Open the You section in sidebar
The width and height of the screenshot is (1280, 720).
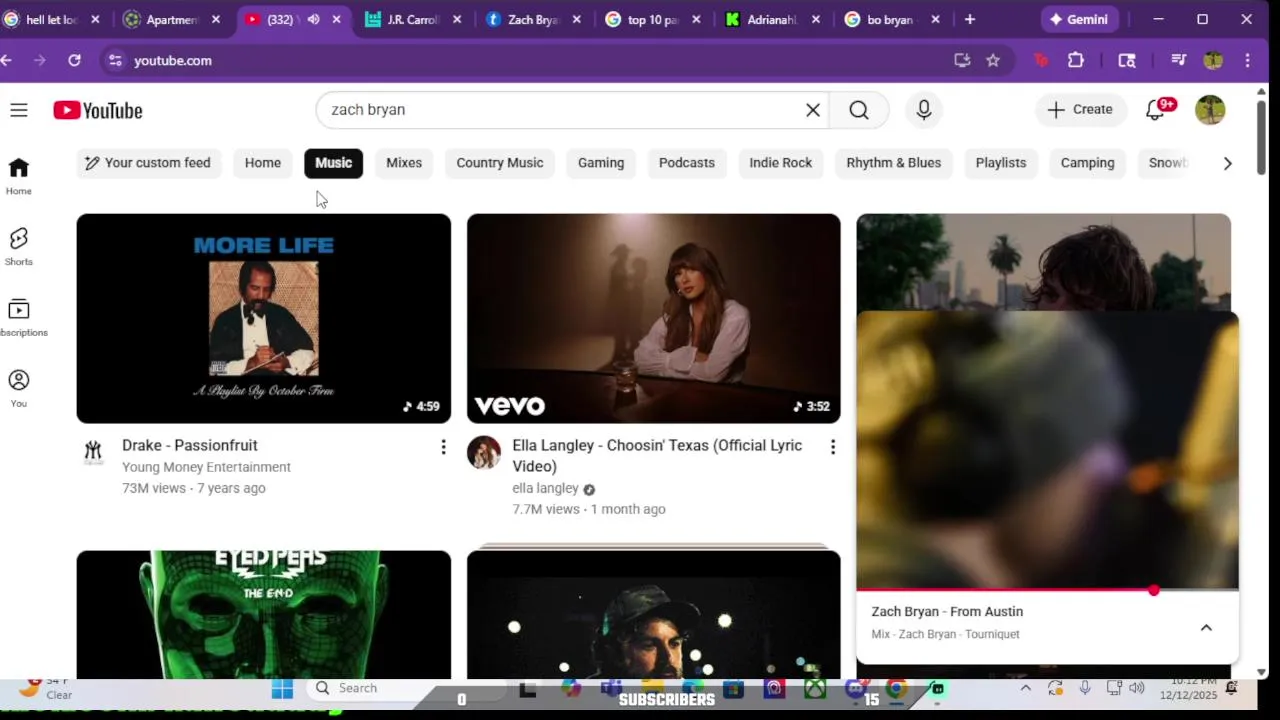(18, 389)
